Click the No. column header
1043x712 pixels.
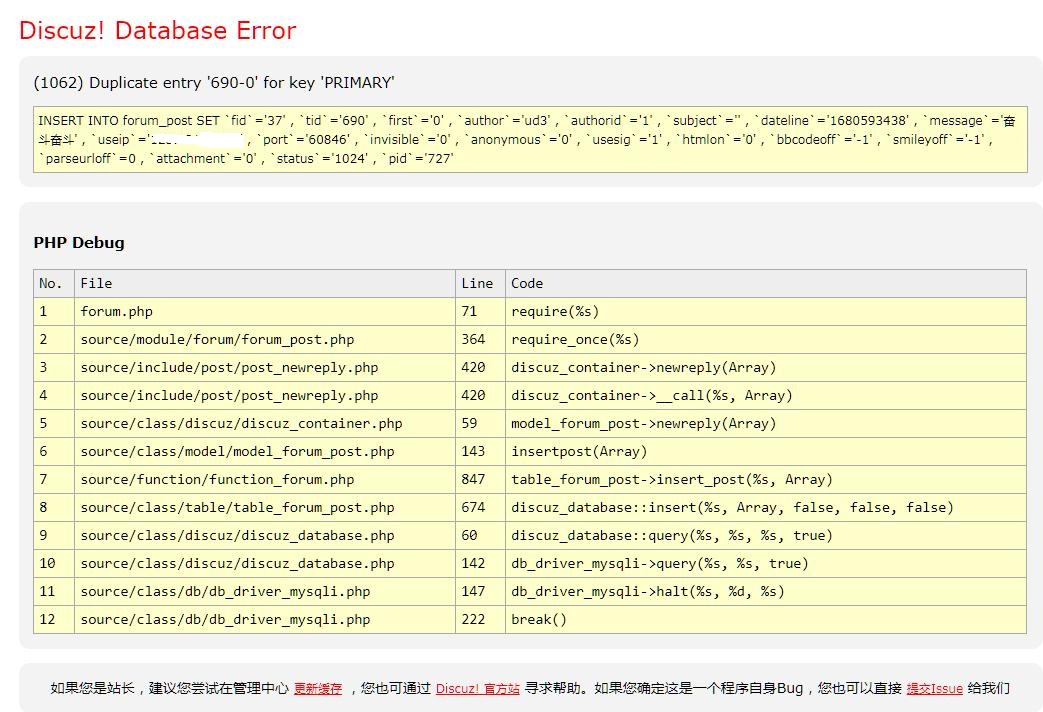[54, 283]
